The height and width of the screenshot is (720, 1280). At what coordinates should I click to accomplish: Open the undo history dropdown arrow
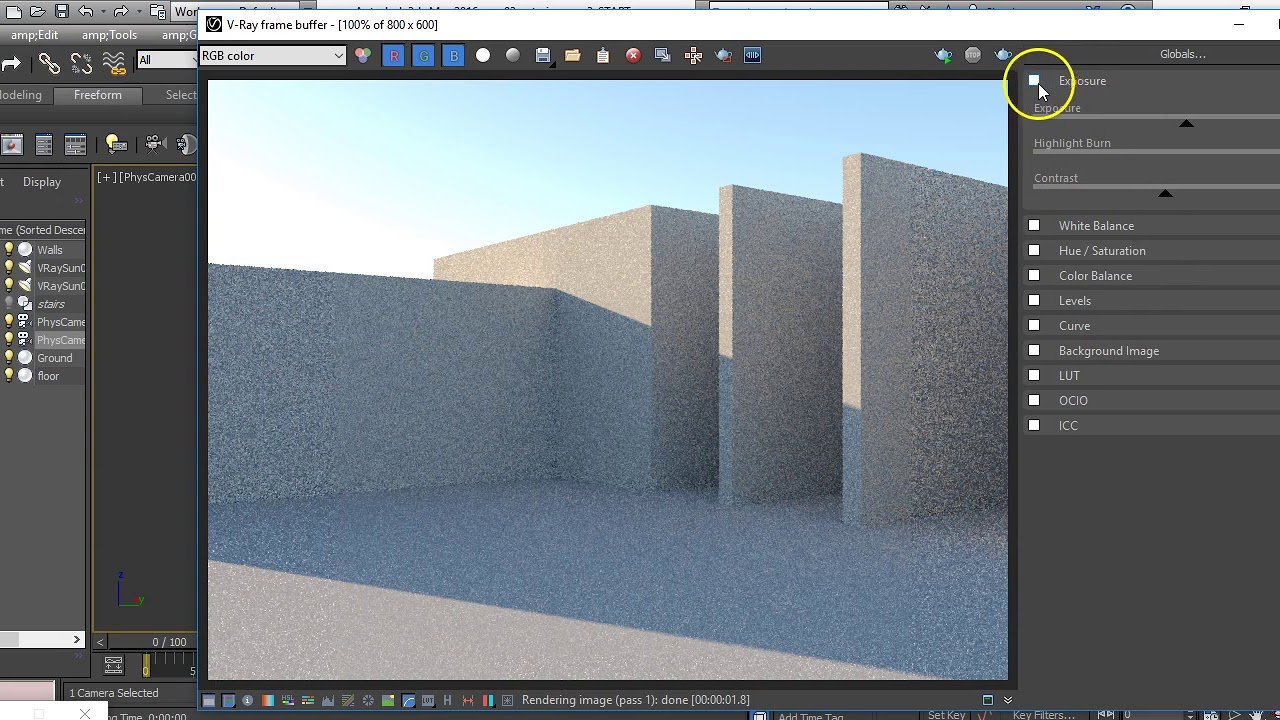(x=105, y=12)
